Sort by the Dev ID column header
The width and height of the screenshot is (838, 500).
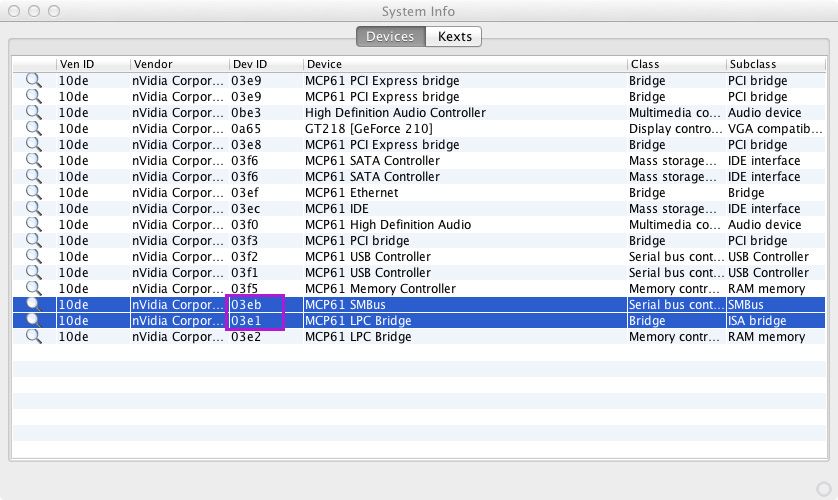pos(266,64)
